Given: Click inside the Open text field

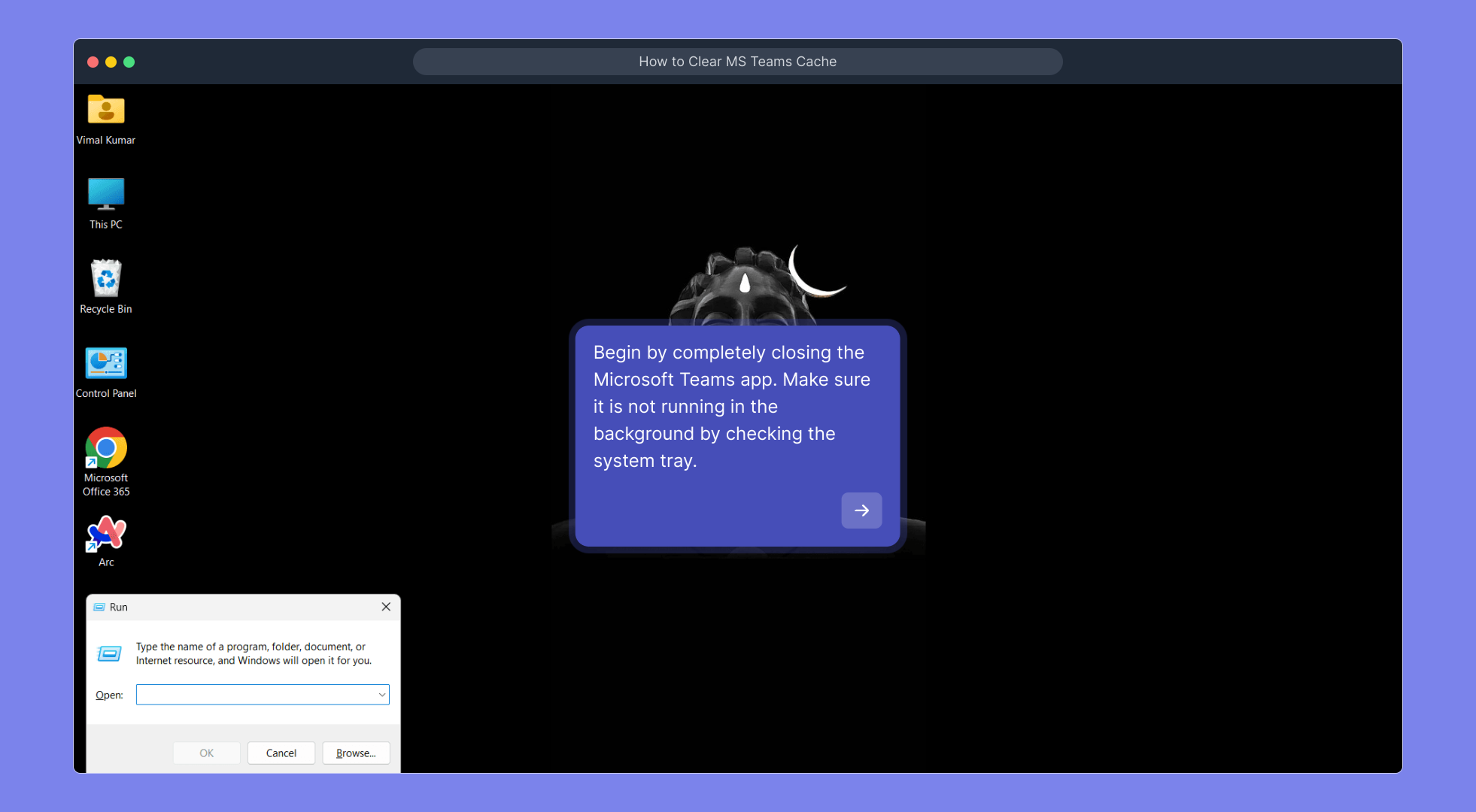Looking at the screenshot, I should coord(256,695).
